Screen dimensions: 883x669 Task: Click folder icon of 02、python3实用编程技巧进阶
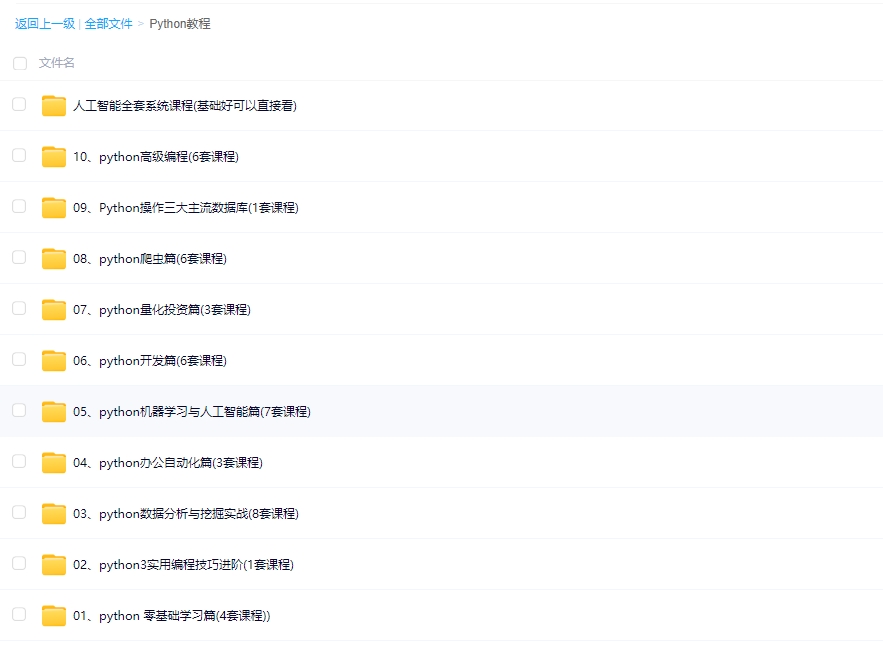(x=53, y=565)
